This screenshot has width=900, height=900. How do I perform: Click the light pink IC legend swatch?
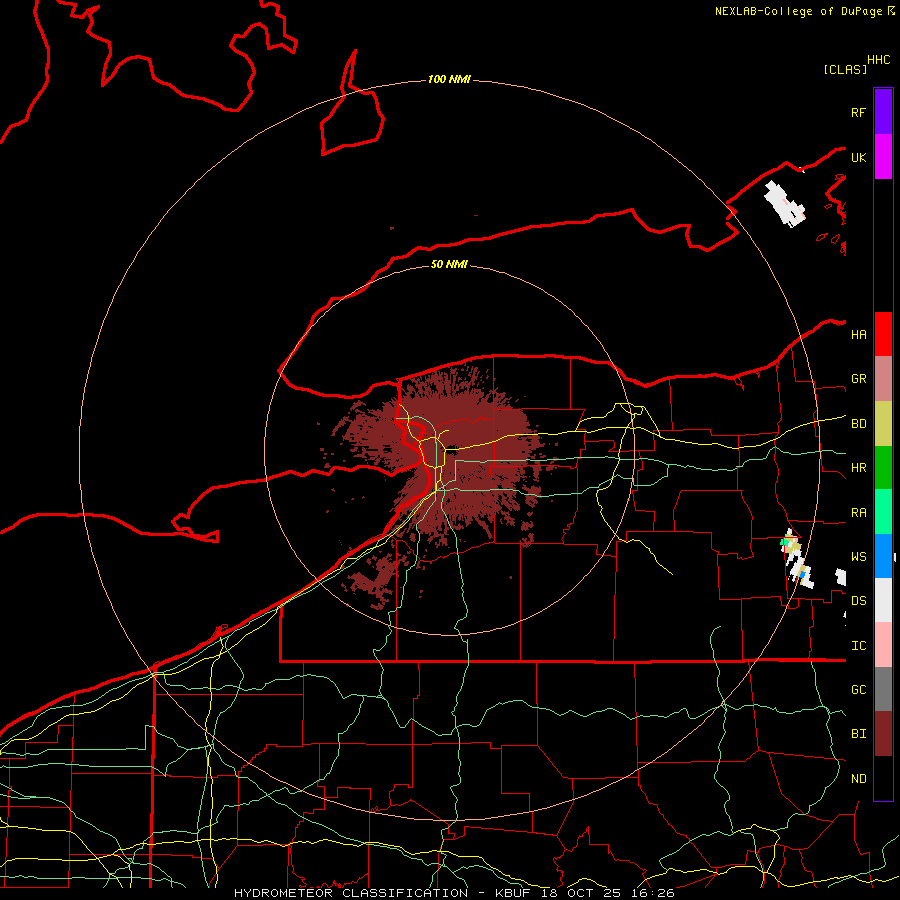pyautogui.click(x=883, y=645)
